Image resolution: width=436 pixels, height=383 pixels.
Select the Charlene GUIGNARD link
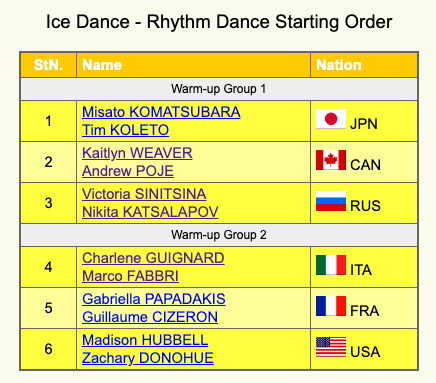coord(153,258)
